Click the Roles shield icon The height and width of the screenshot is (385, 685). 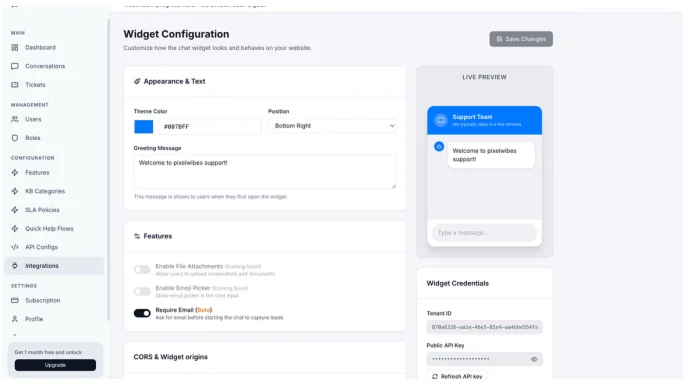click(15, 138)
